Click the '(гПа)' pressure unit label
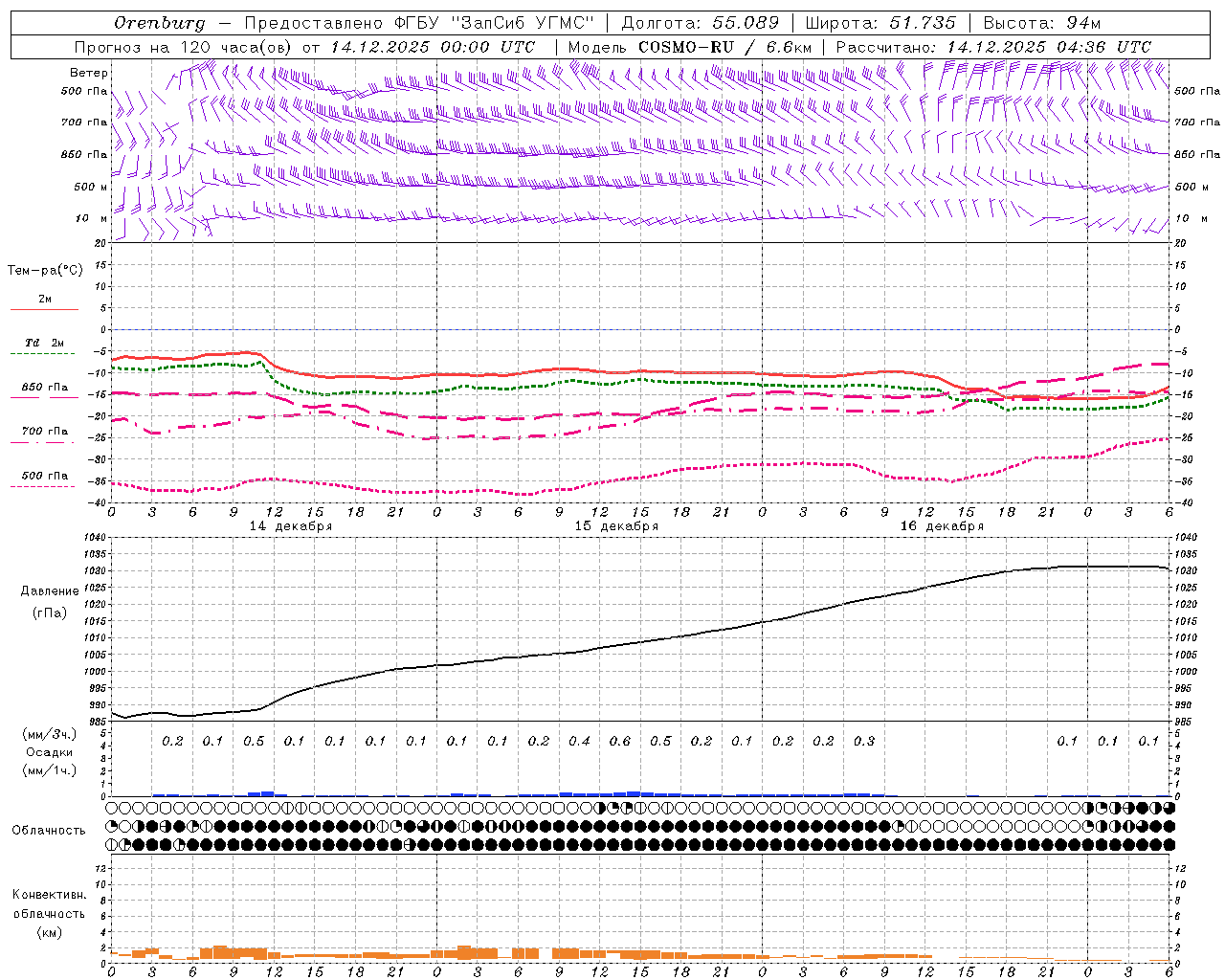This screenshot has height=980, width=1225. pyautogui.click(x=50, y=612)
